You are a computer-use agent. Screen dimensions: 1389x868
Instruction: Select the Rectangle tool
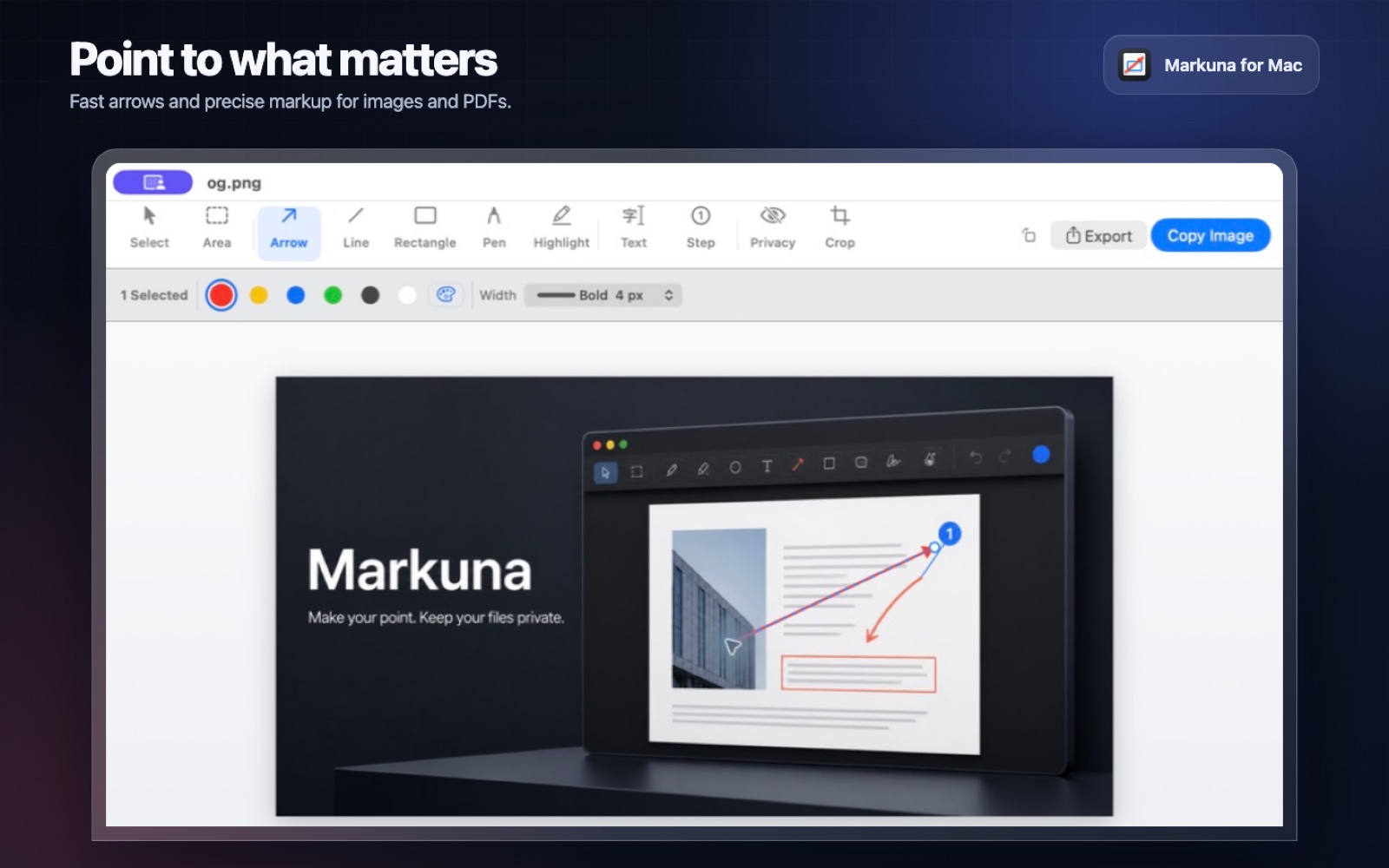[x=425, y=228]
